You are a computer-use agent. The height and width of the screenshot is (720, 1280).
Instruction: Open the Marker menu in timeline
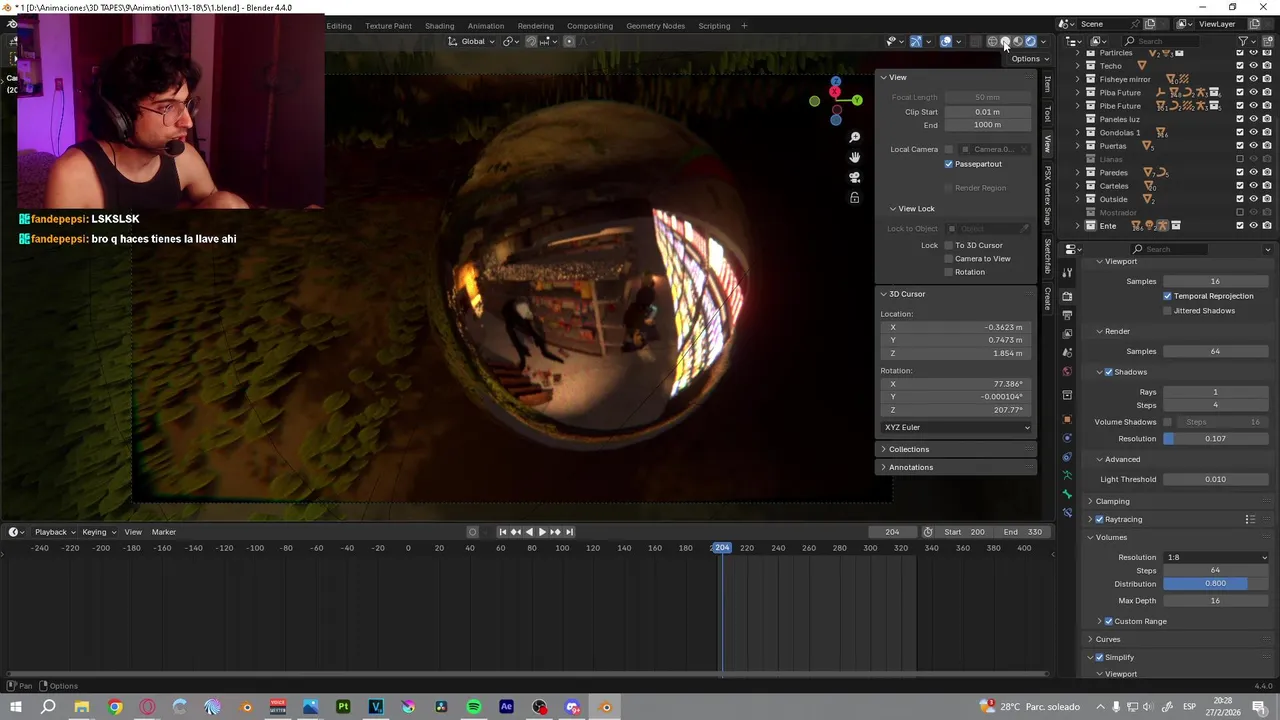tap(163, 532)
